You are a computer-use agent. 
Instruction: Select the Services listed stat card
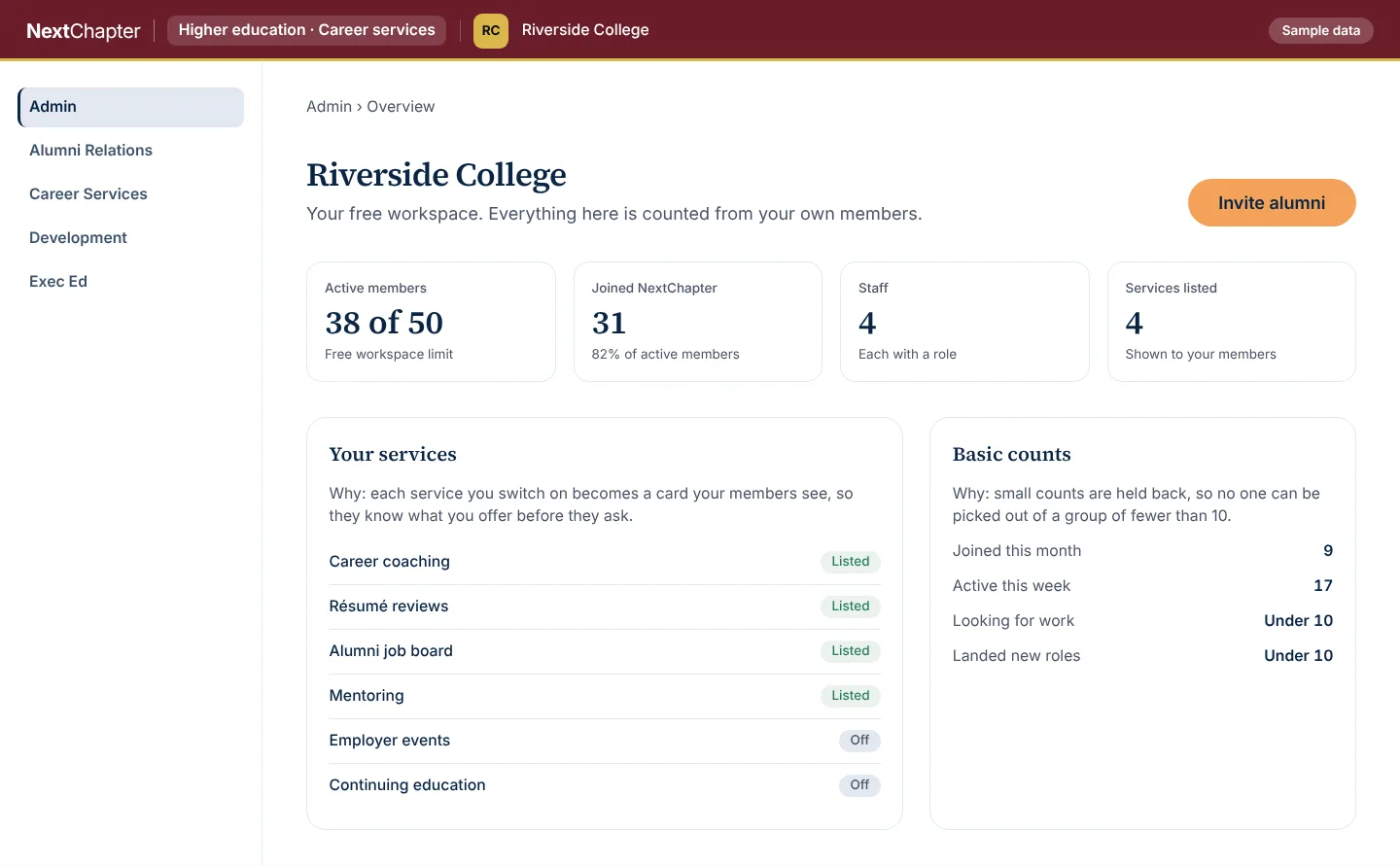click(1232, 322)
